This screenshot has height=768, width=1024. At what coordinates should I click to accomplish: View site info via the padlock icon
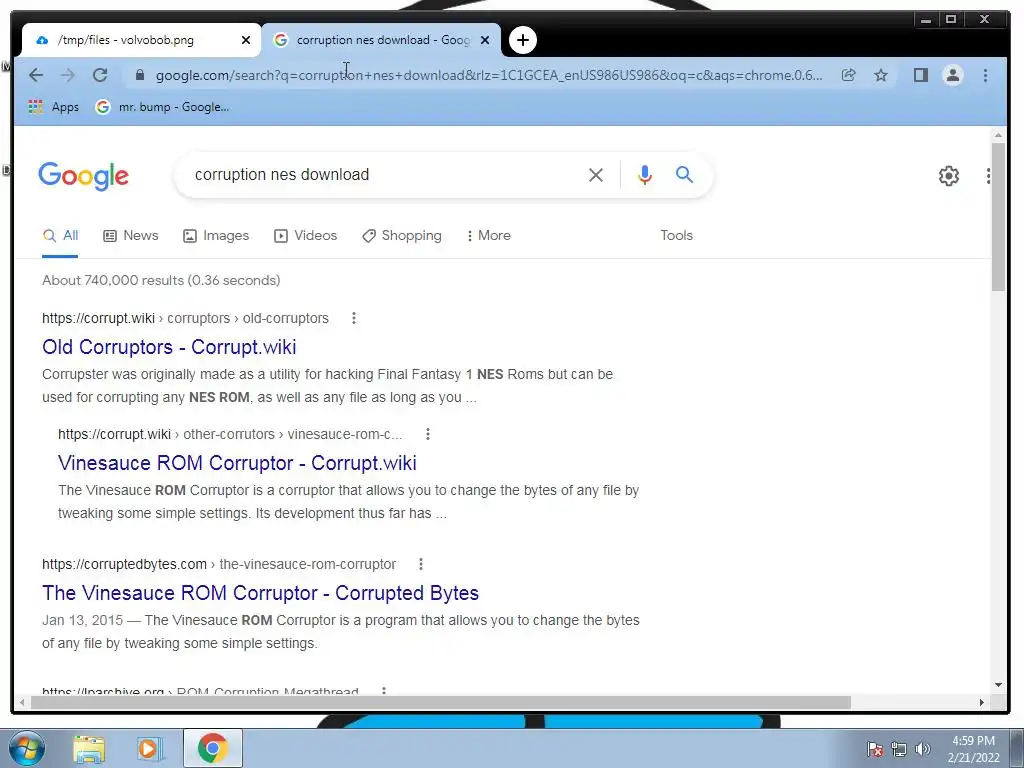(139, 75)
